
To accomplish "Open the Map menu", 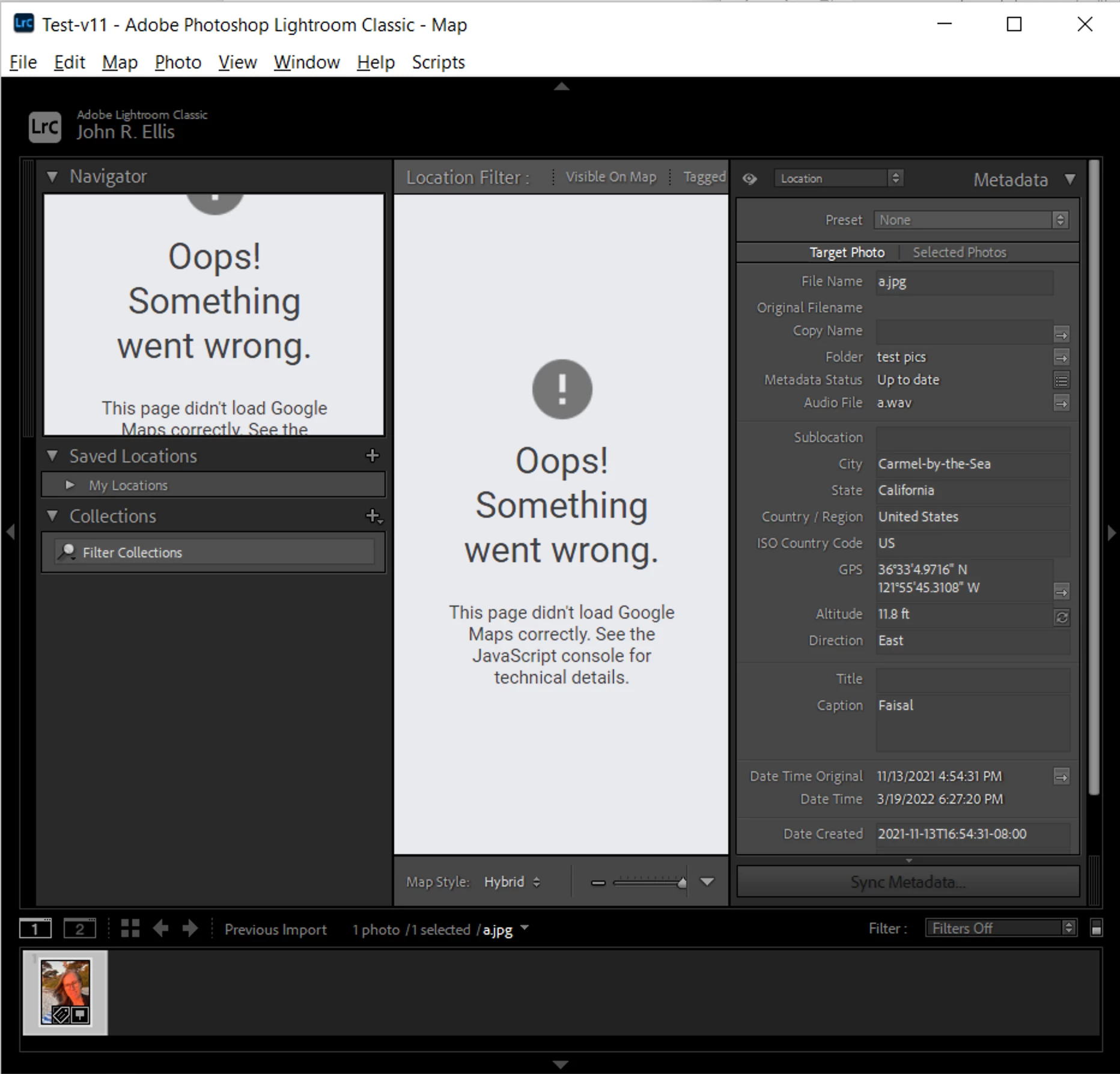I will (x=120, y=62).
